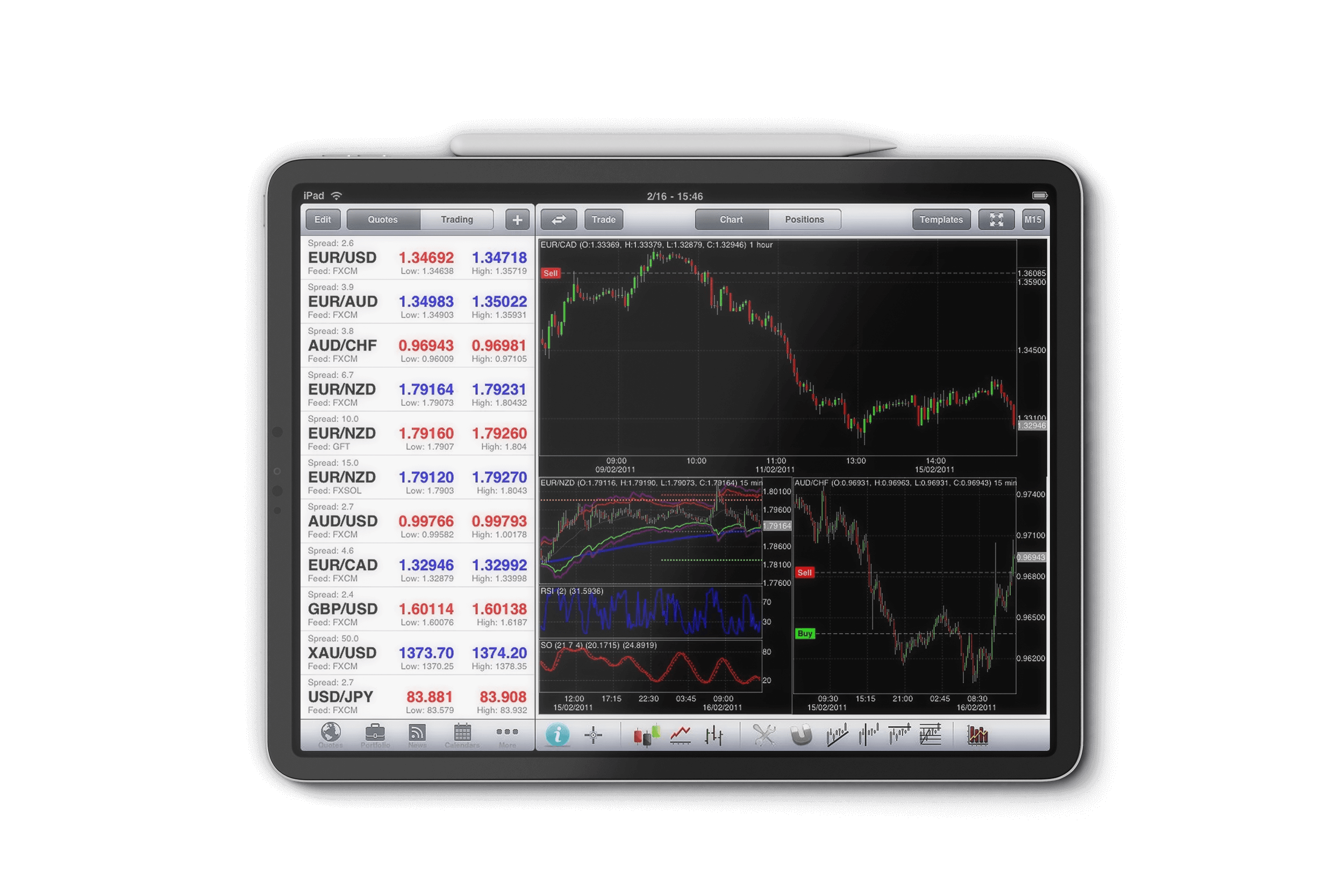This screenshot has height=896, width=1344.
Task: Tap the Sell marker on EUR/CAD chart
Action: click(x=551, y=273)
